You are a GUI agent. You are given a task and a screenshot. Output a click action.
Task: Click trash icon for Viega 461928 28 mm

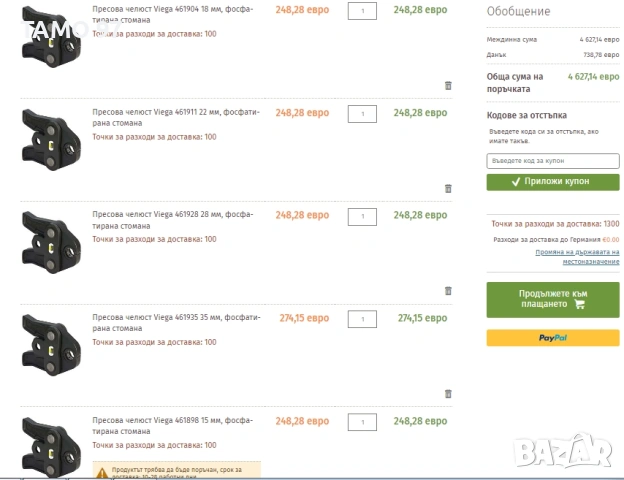[448, 291]
